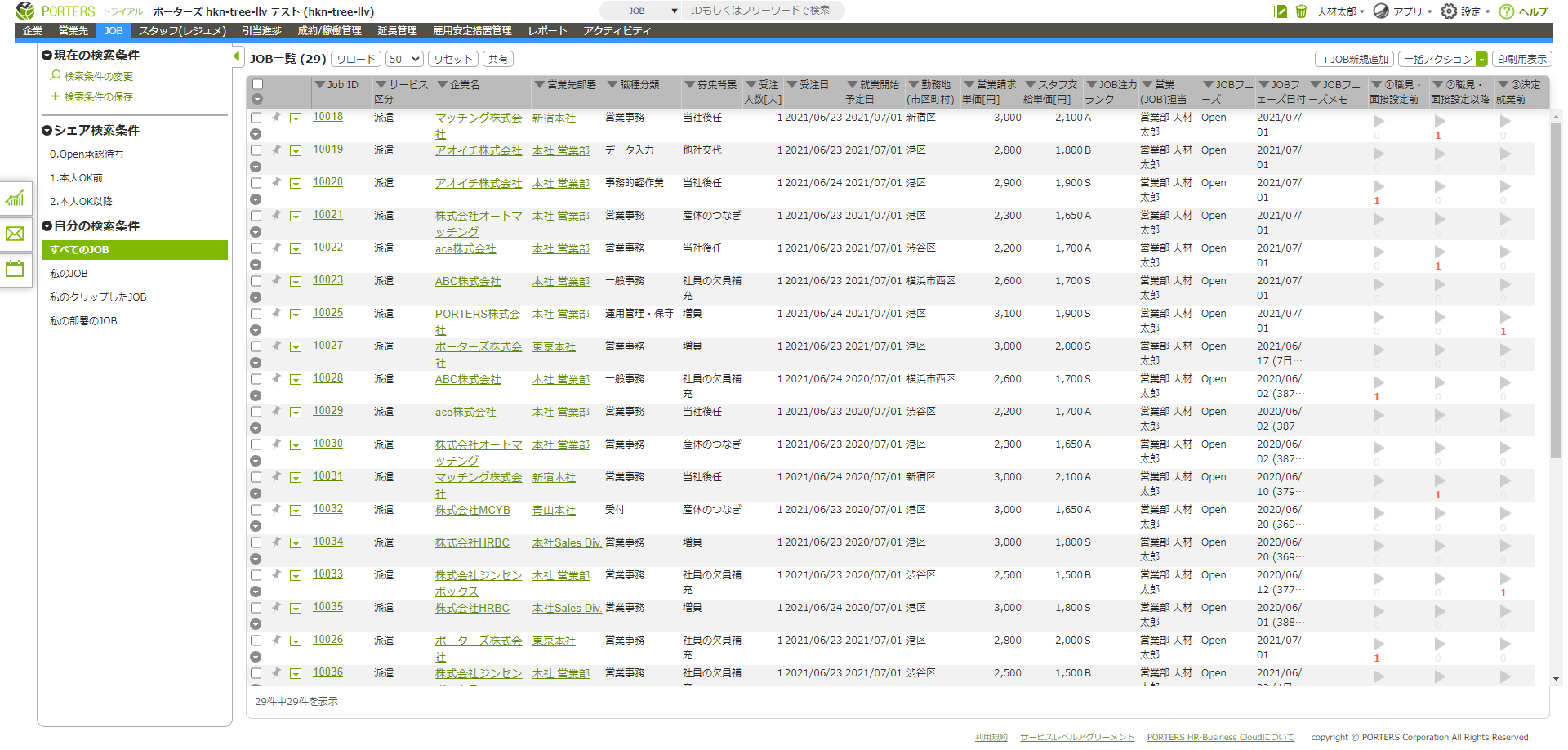Click the ③決定 phase arrow for job 10025

coord(1505,317)
